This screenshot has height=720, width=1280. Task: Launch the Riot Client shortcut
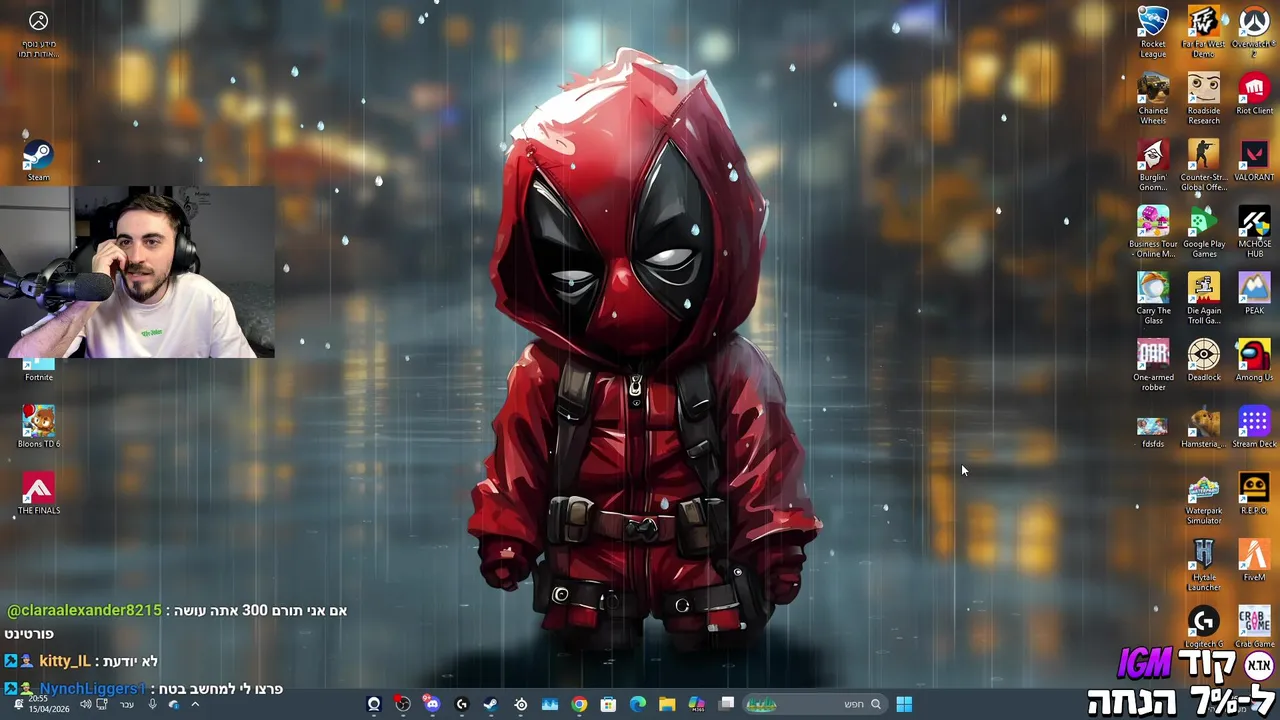1254,94
